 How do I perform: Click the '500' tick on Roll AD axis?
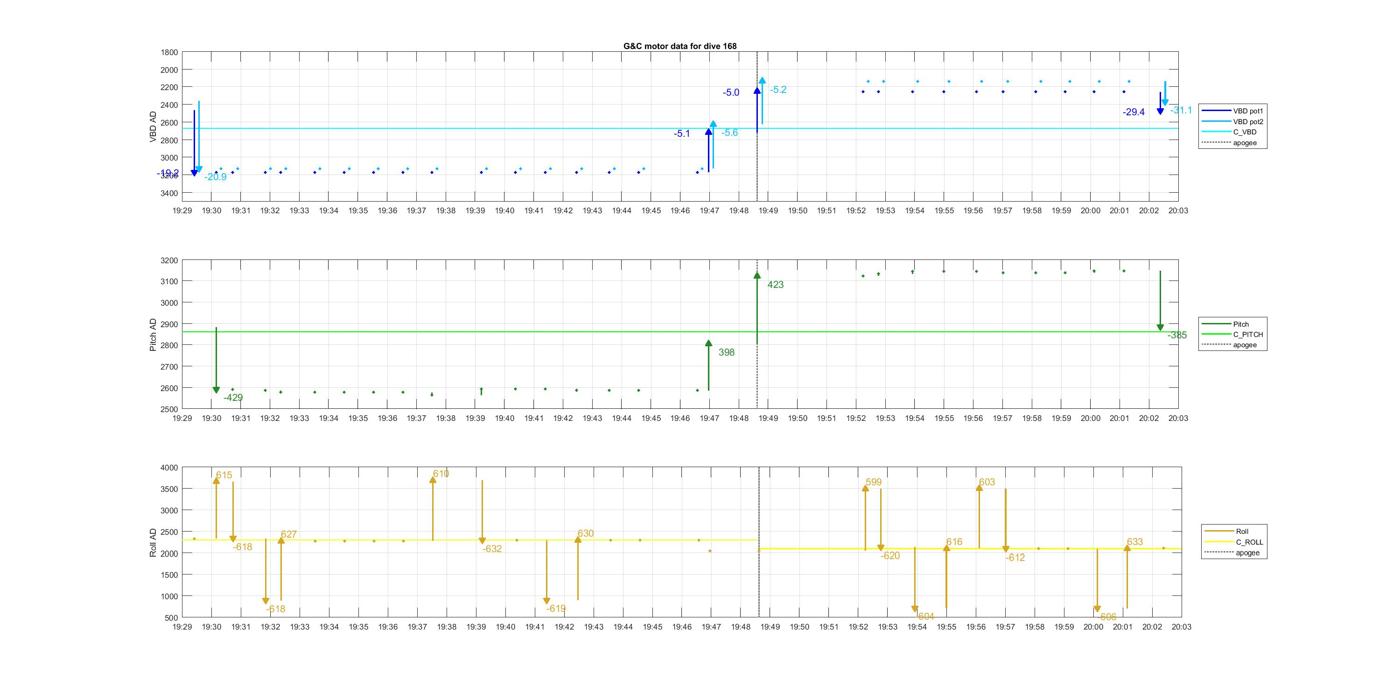pos(173,617)
